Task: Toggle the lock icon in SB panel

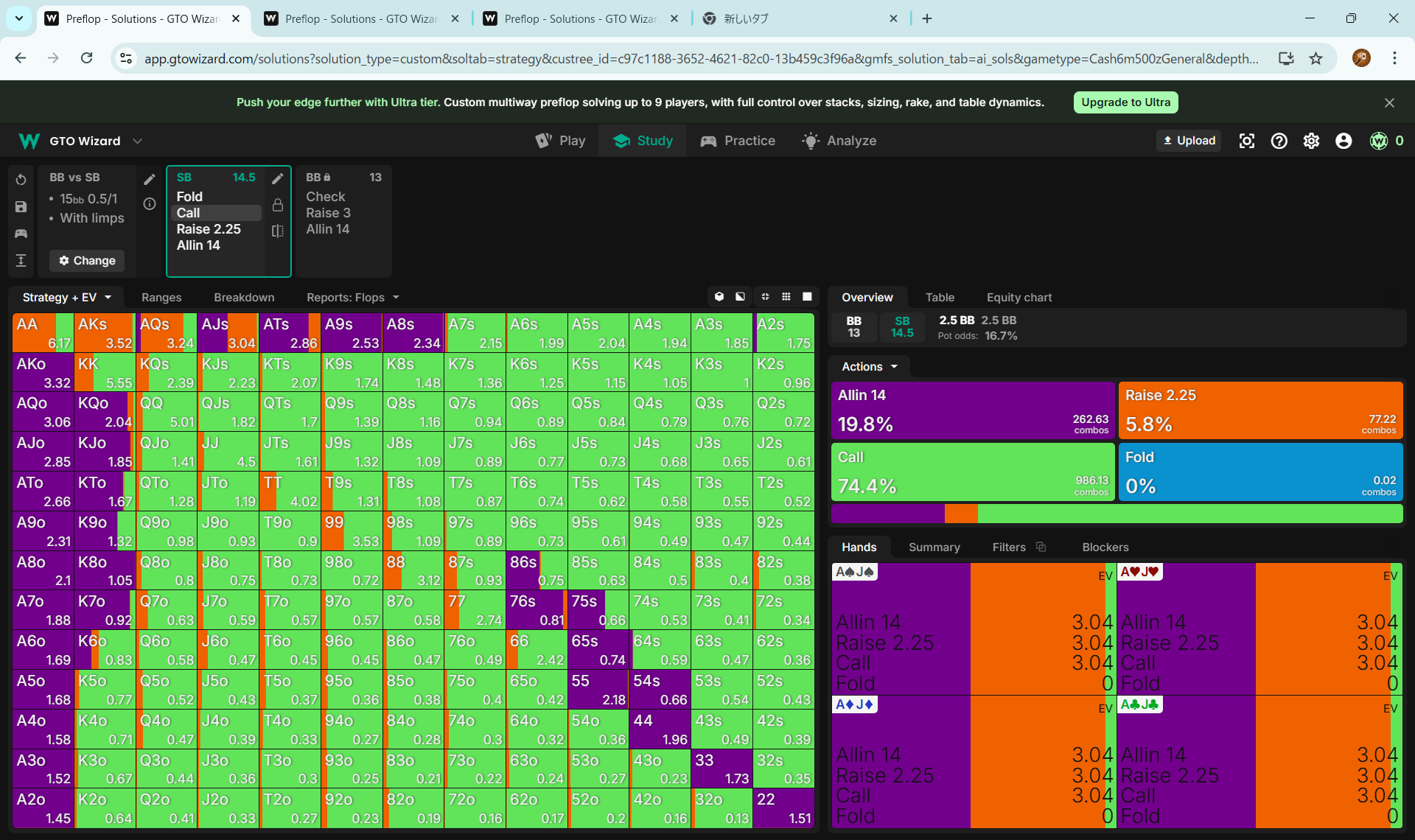Action: pos(278,205)
